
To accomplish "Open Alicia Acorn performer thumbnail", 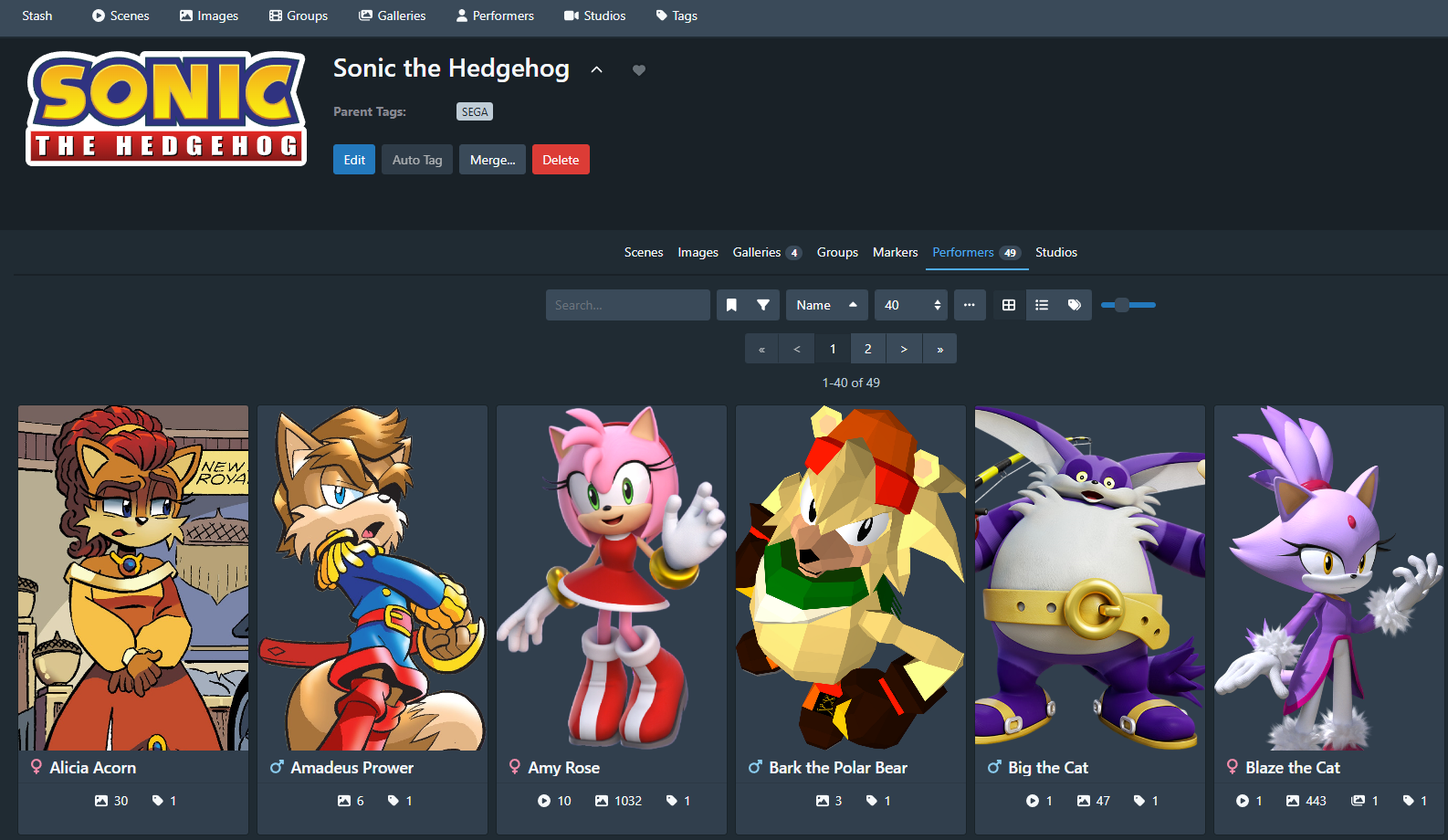I will click(133, 578).
